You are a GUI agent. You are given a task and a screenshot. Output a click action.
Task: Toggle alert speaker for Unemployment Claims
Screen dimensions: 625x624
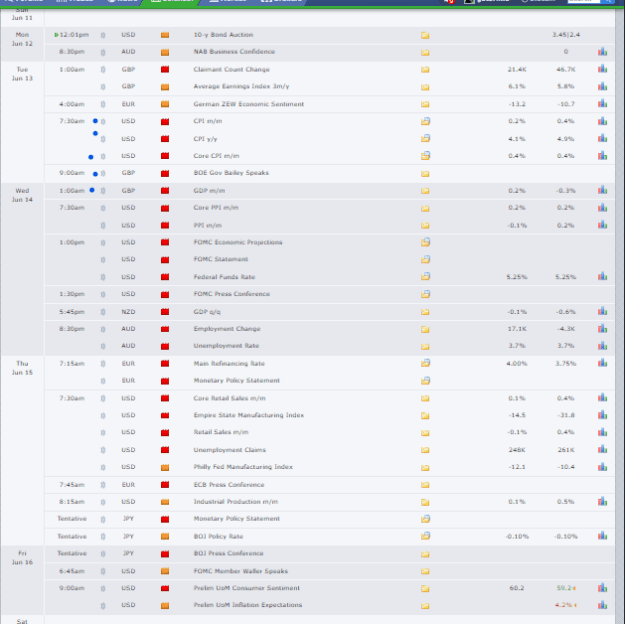(x=103, y=450)
